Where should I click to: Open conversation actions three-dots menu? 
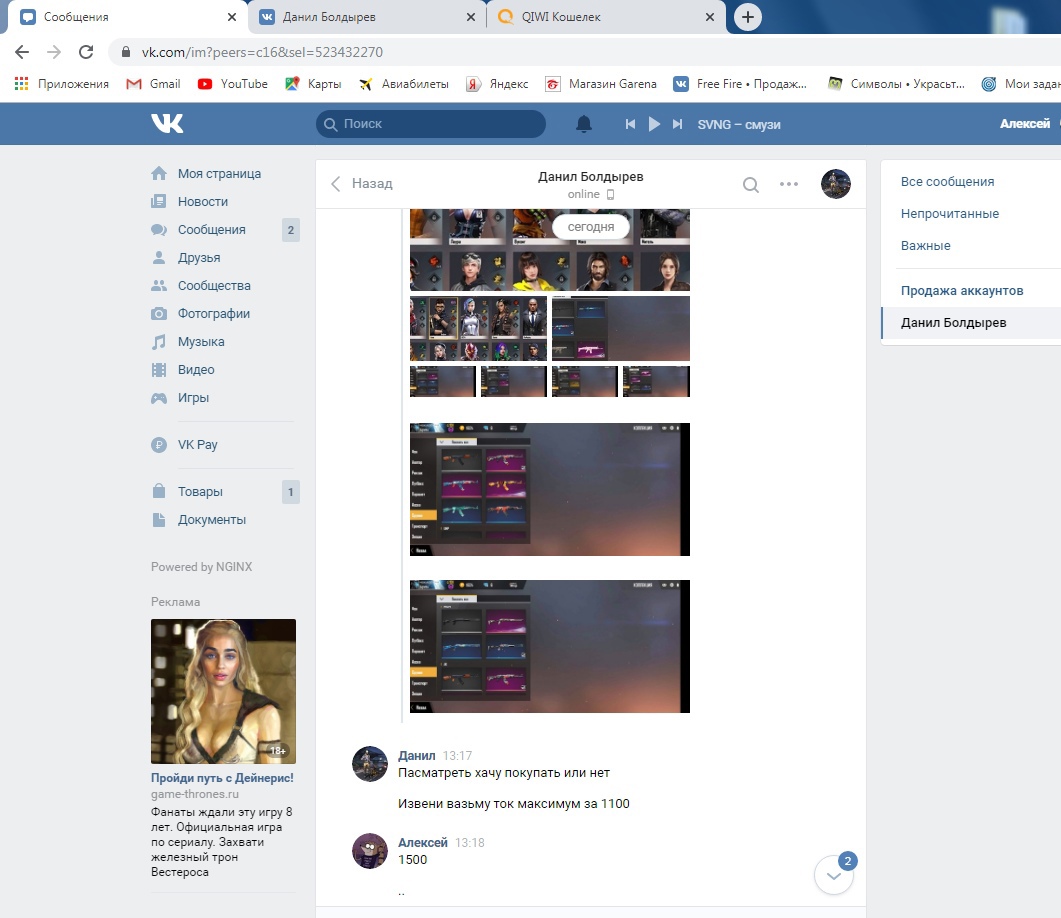pyautogui.click(x=789, y=184)
